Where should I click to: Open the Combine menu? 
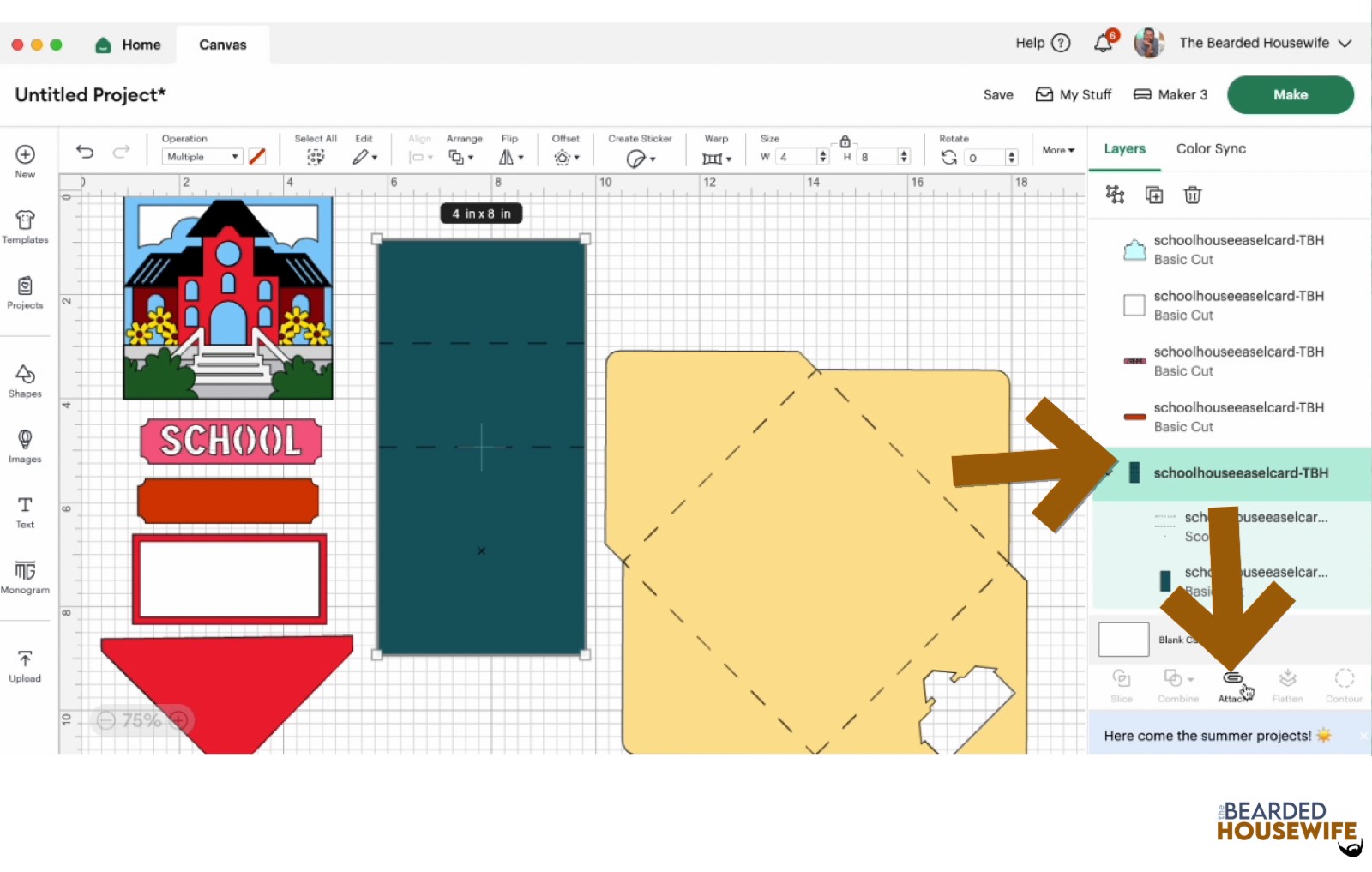point(1178,686)
